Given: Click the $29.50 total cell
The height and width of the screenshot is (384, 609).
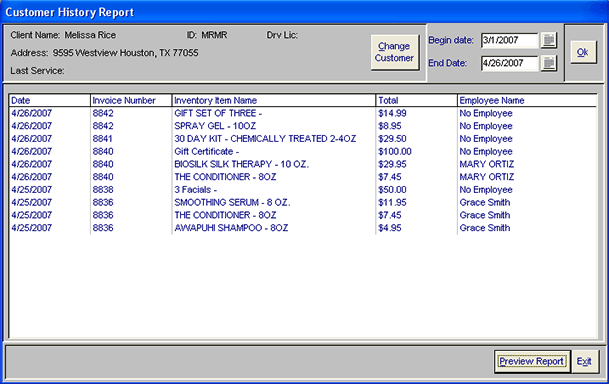Looking at the screenshot, I should pos(392,139).
